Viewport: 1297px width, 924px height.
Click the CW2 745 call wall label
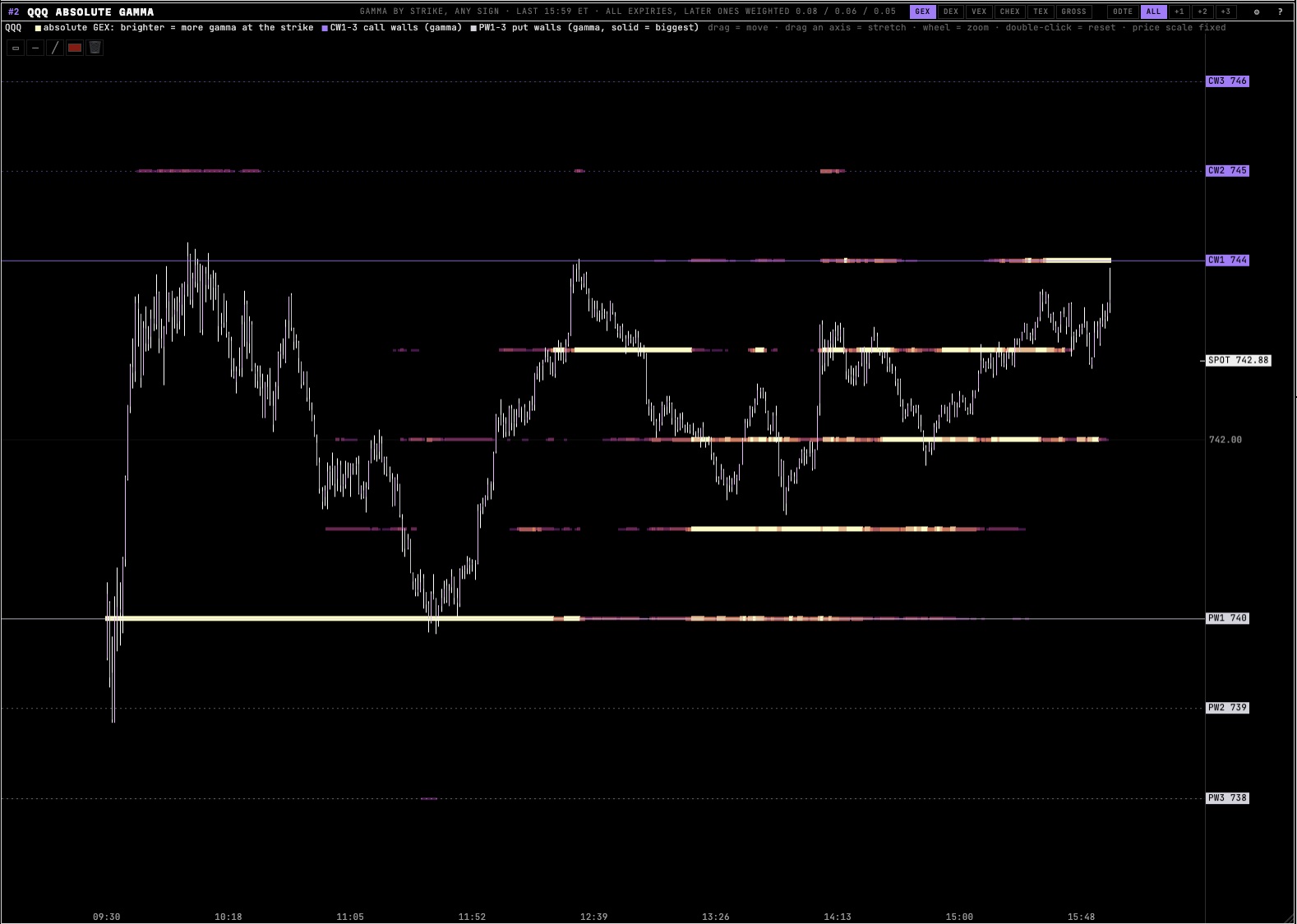(x=1227, y=170)
